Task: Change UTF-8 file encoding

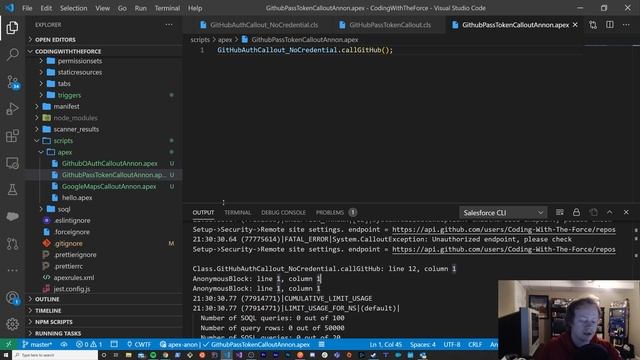Action: click(x=452, y=344)
